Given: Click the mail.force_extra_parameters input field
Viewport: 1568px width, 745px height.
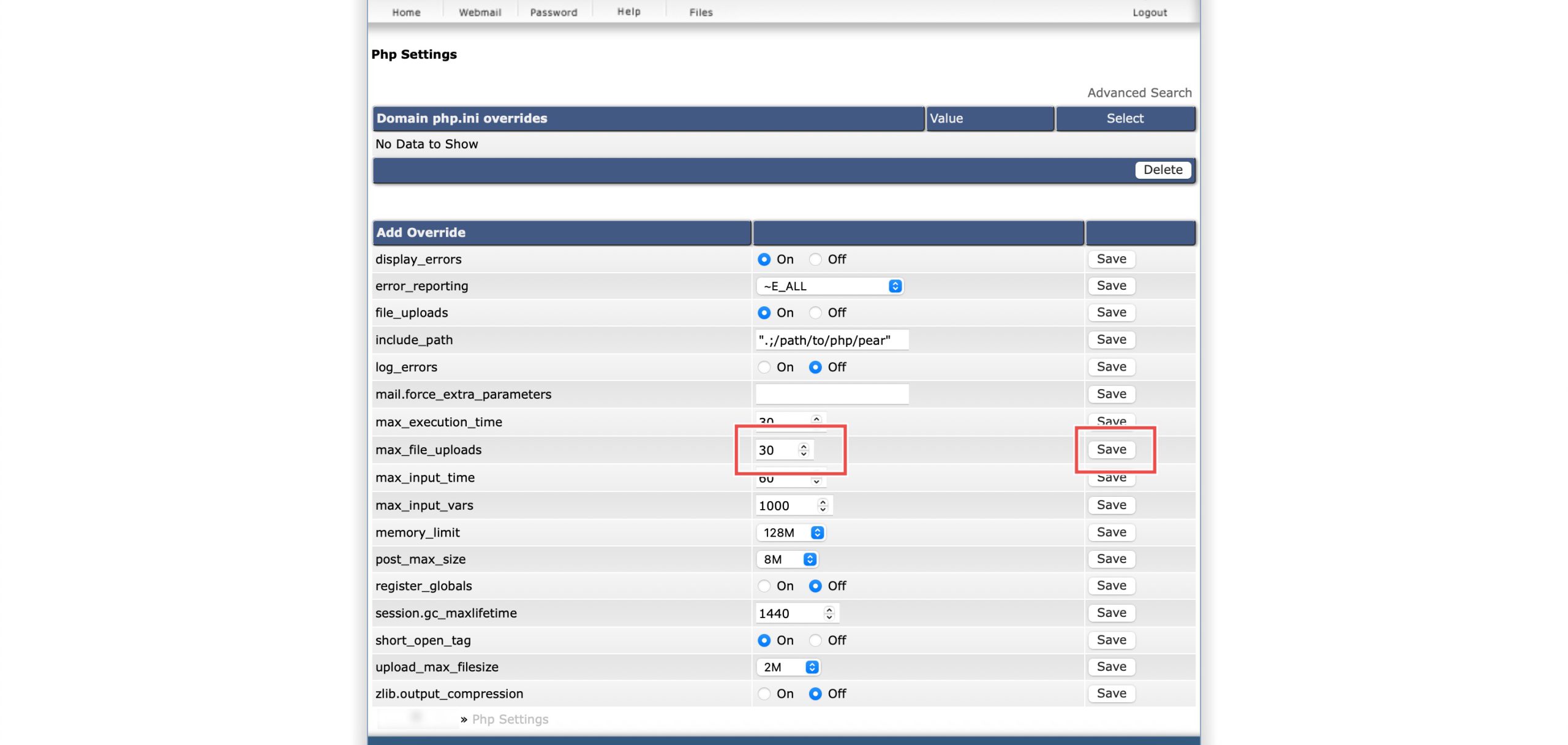Looking at the screenshot, I should [x=831, y=394].
